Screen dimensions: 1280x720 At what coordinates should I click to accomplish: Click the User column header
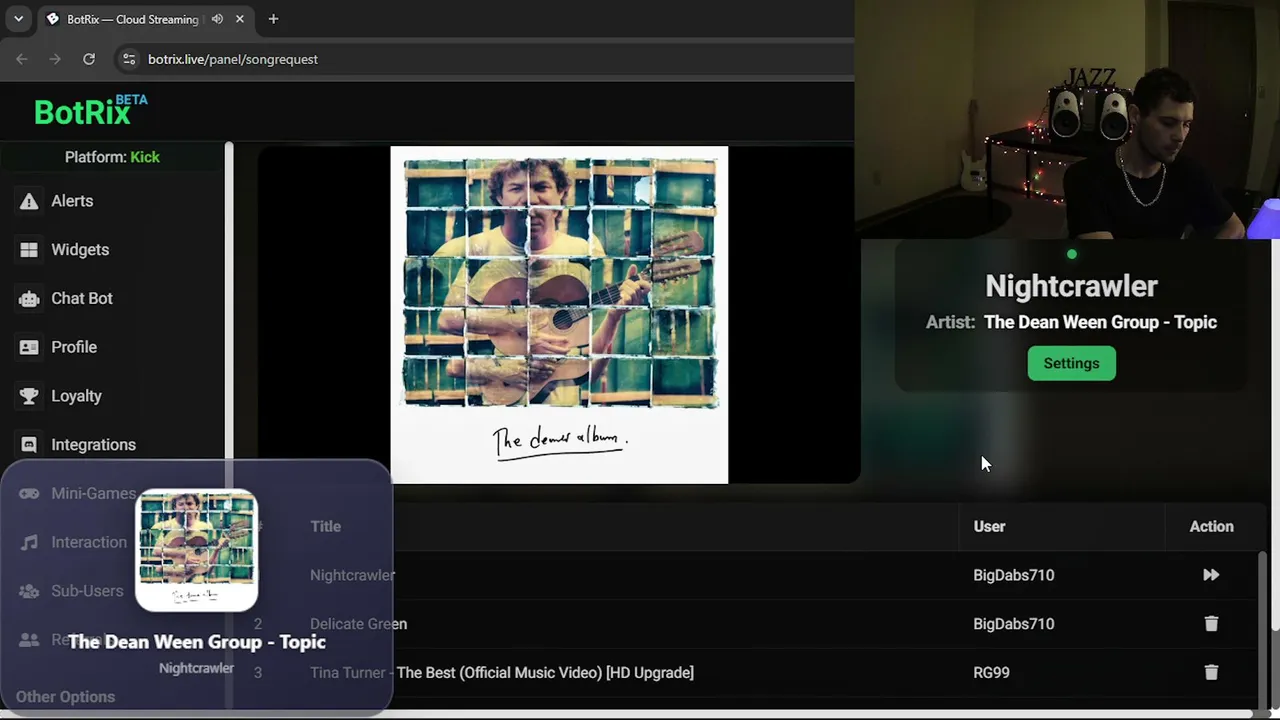tap(989, 526)
